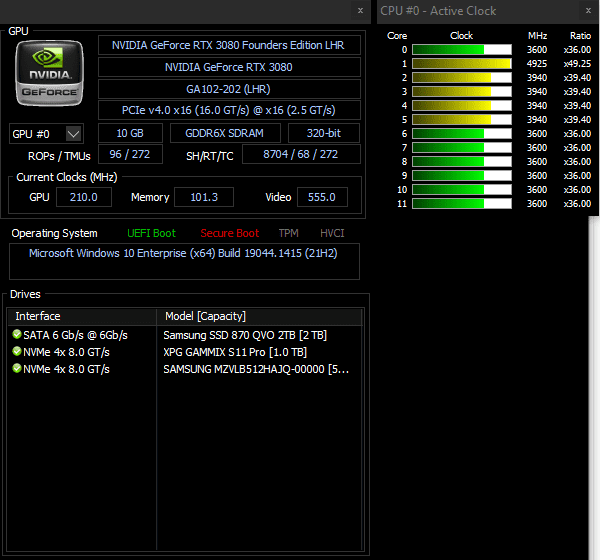Click the Model [Capacity] column header
Image resolution: width=600 pixels, height=560 pixels.
pyautogui.click(x=259, y=316)
